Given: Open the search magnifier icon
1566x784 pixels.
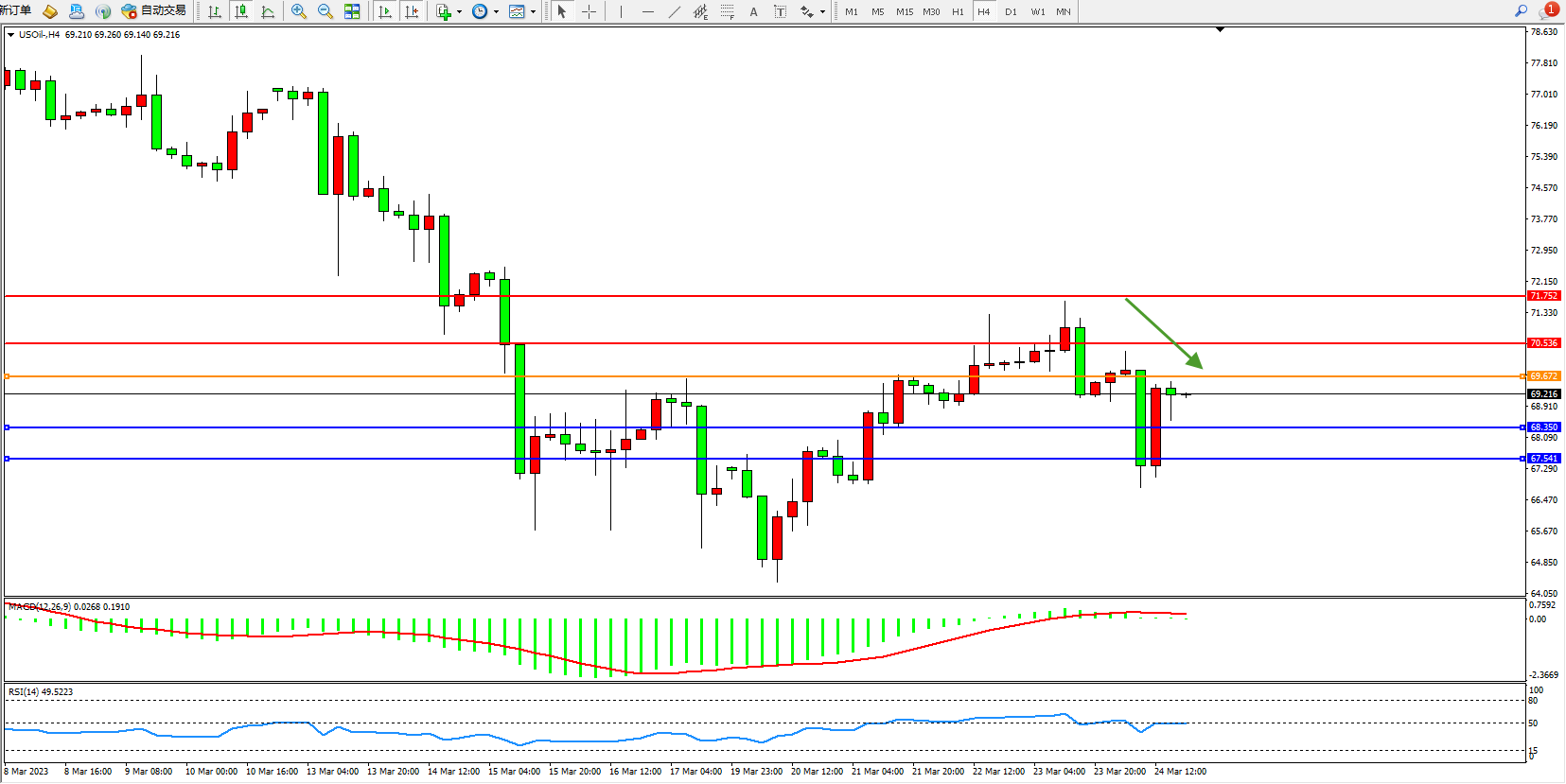Looking at the screenshot, I should (1522, 11).
